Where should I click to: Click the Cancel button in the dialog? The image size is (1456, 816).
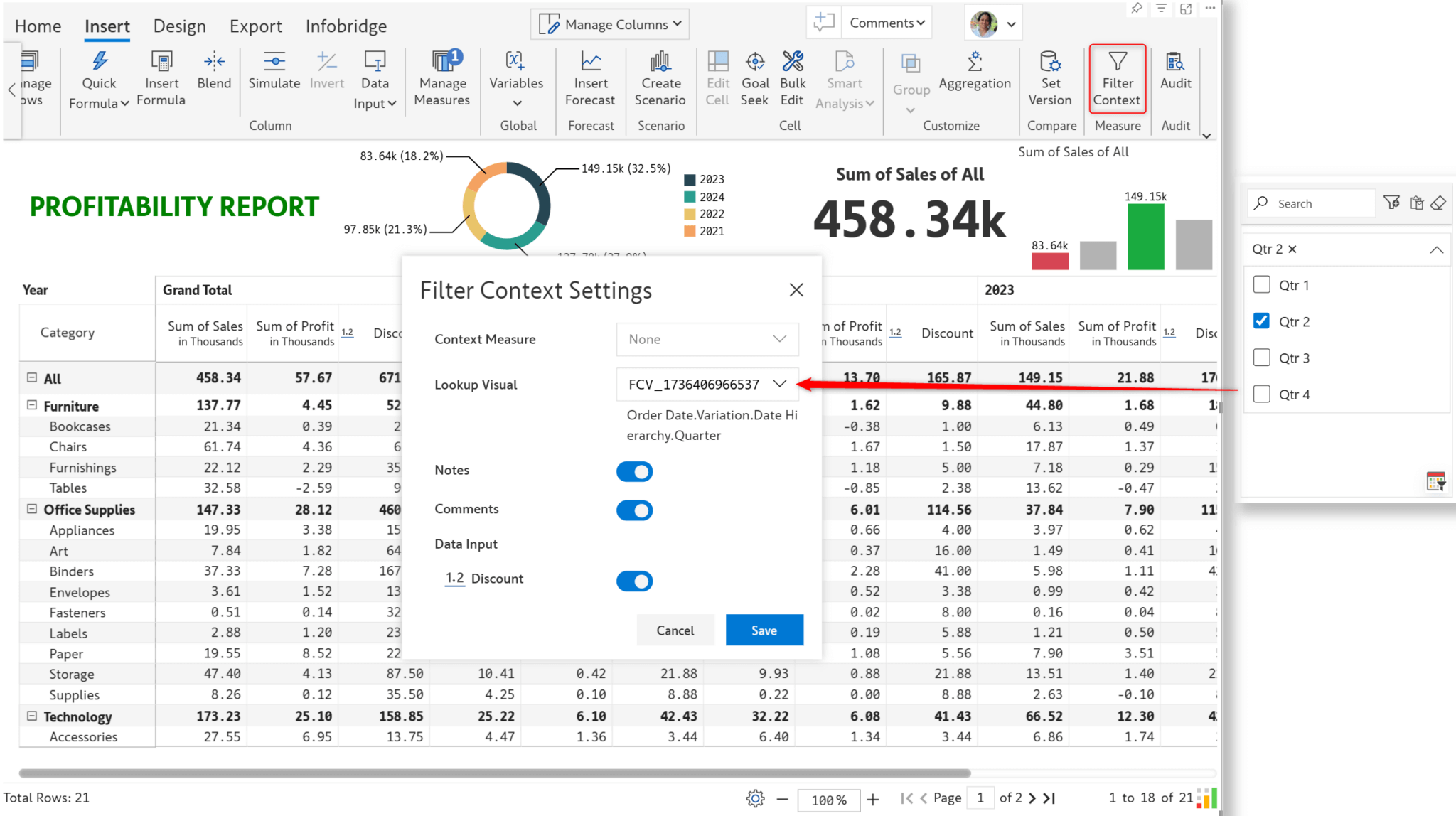[x=675, y=630]
